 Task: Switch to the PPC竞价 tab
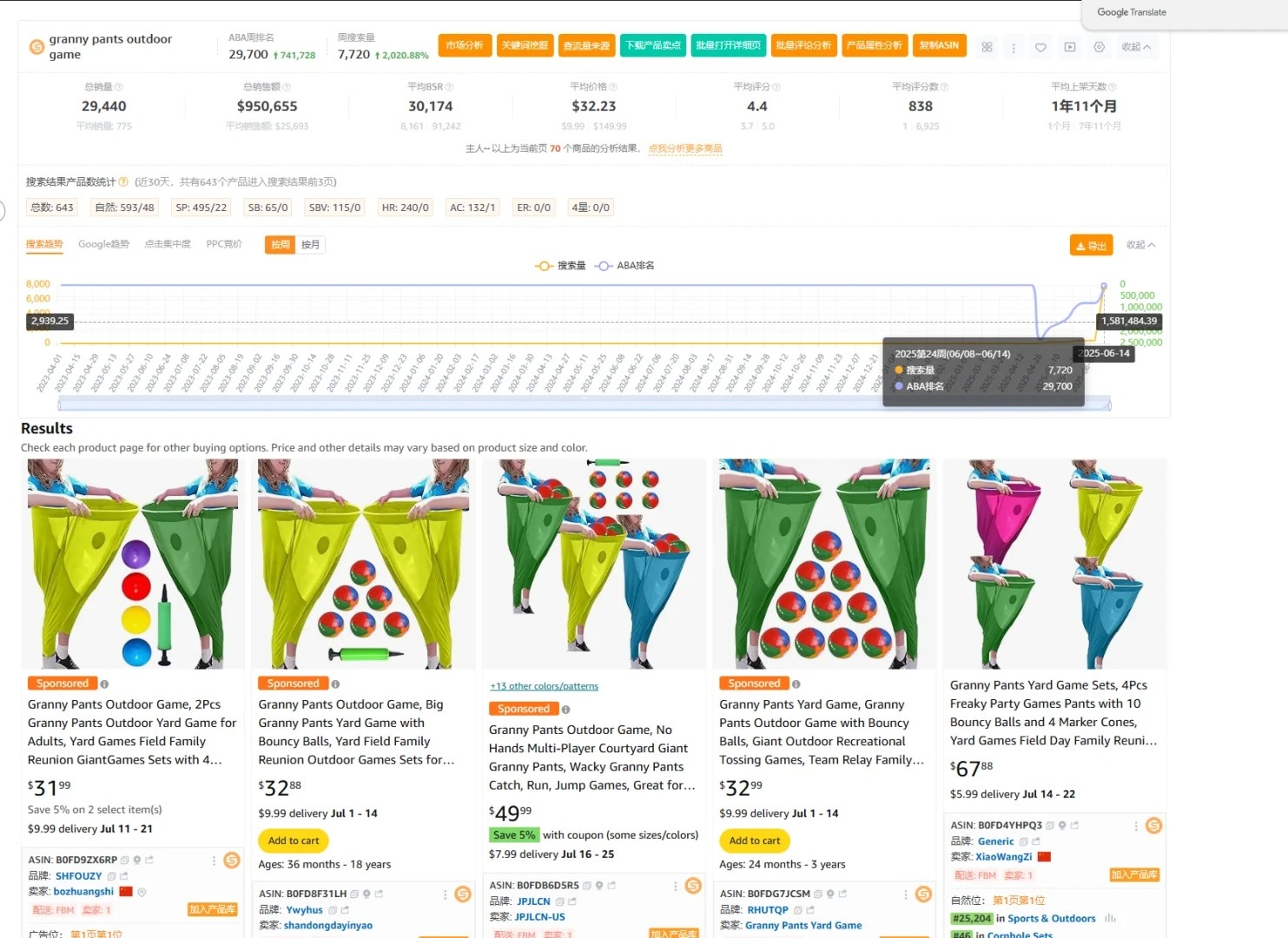coord(224,244)
